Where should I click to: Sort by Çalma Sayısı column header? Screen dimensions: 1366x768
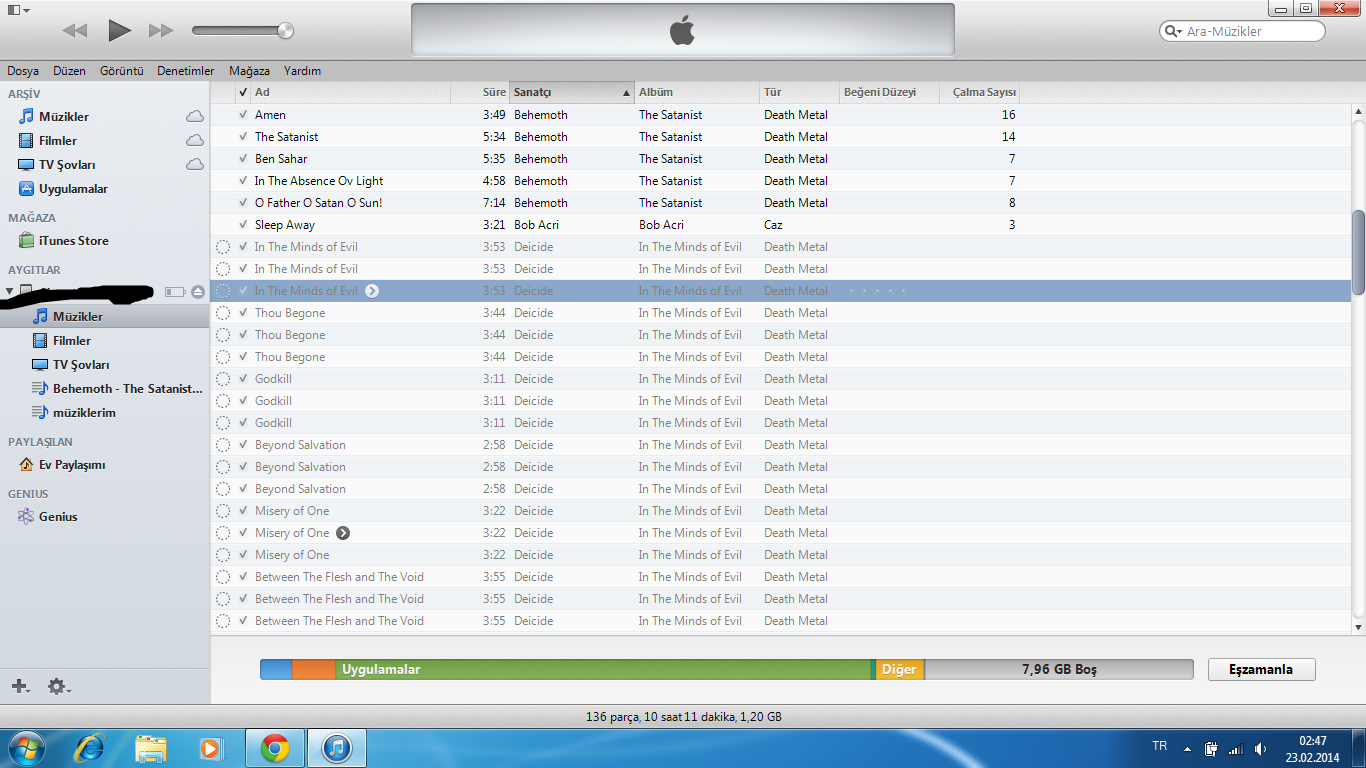point(979,92)
